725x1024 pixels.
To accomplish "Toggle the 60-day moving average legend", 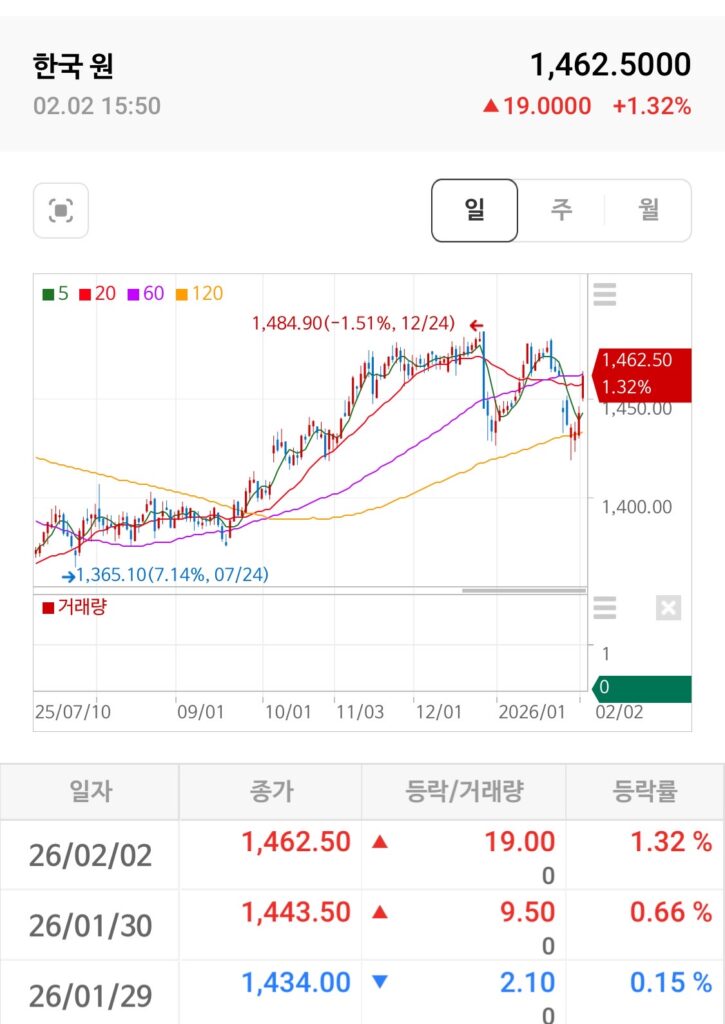I will pos(145,294).
